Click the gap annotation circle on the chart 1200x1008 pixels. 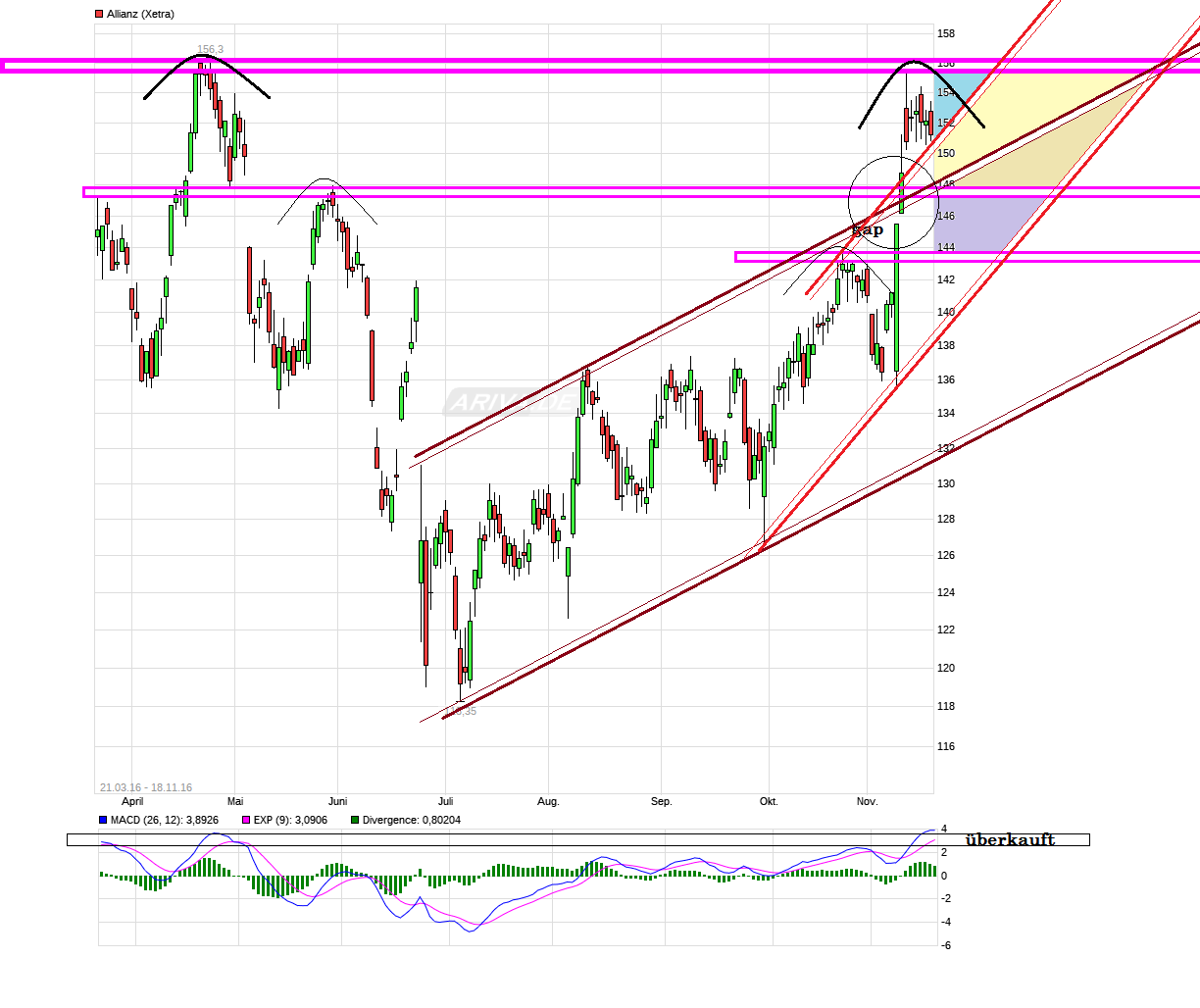tap(892, 203)
